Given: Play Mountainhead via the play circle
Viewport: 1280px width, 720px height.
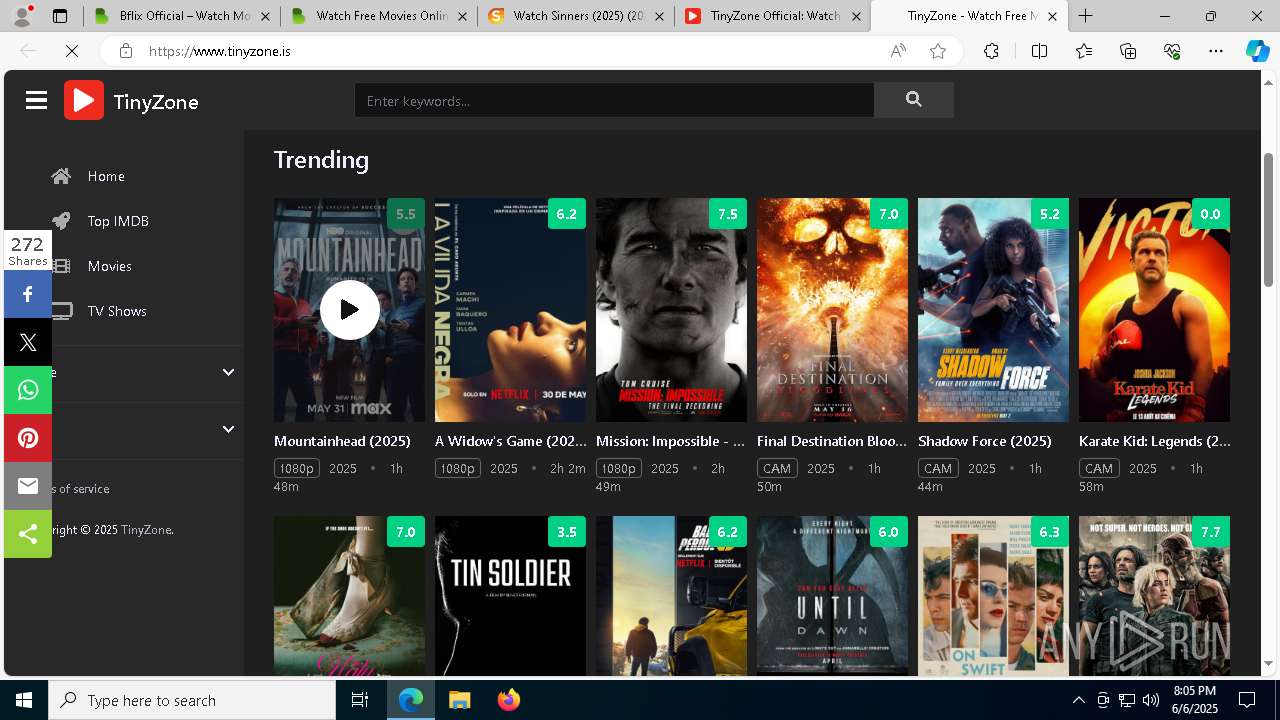Looking at the screenshot, I should tap(349, 310).
